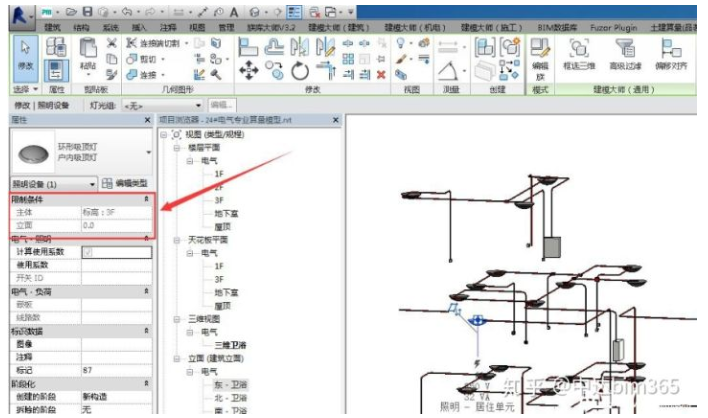Click the 环形吸顶灯 lamp preview thumbnail
Image resolution: width=708 pixels, height=418 pixels.
coord(33,153)
